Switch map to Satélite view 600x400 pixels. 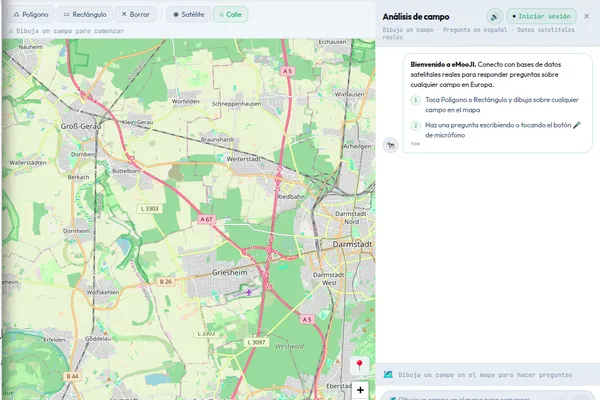[x=188, y=15]
